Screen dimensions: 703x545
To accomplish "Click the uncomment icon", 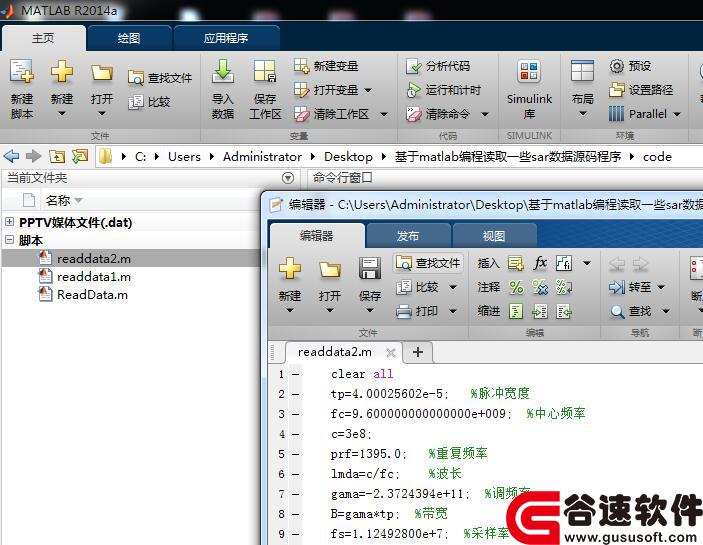I will click(540, 287).
